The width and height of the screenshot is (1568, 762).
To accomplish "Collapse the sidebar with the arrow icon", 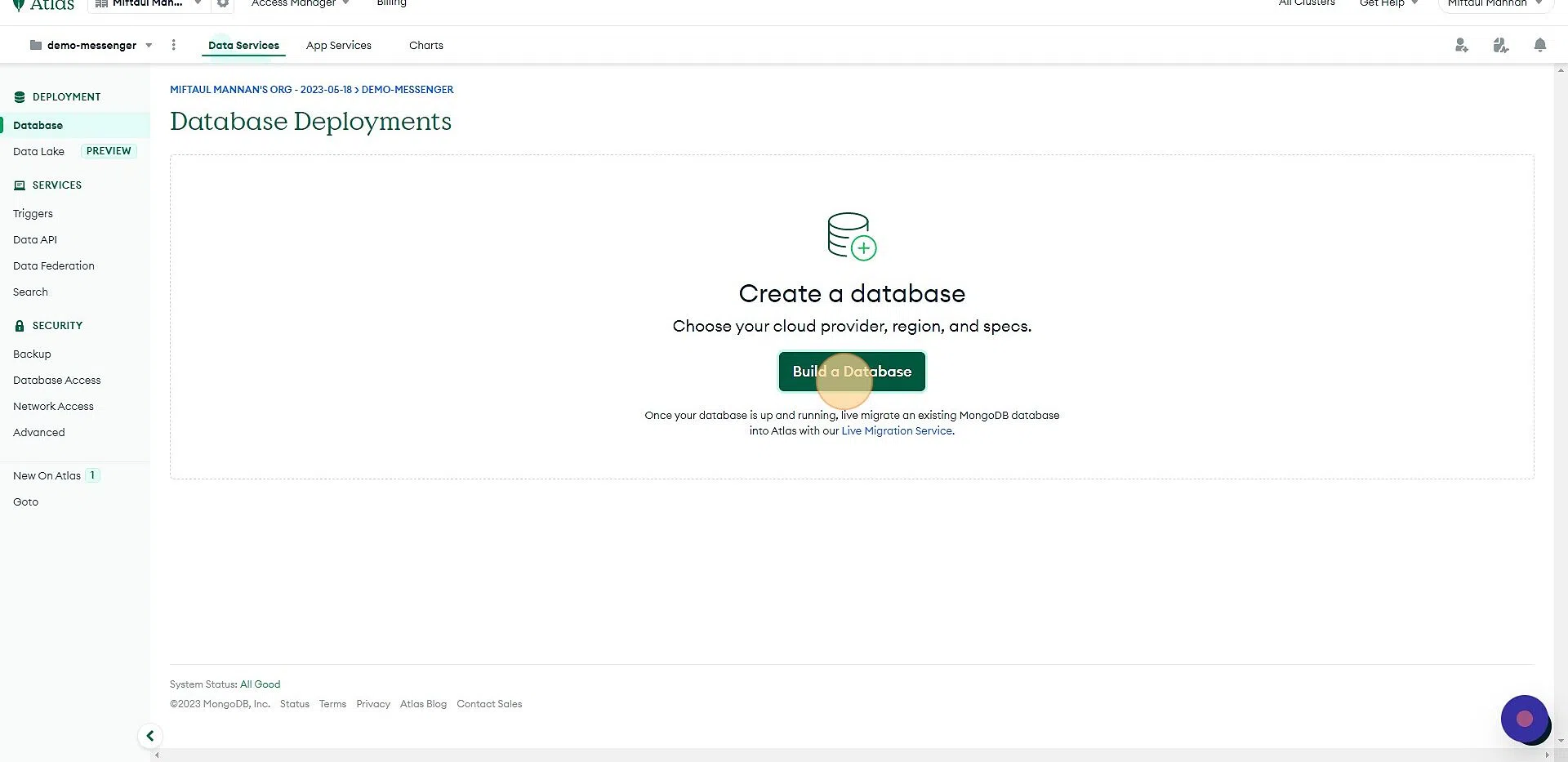I will click(150, 736).
